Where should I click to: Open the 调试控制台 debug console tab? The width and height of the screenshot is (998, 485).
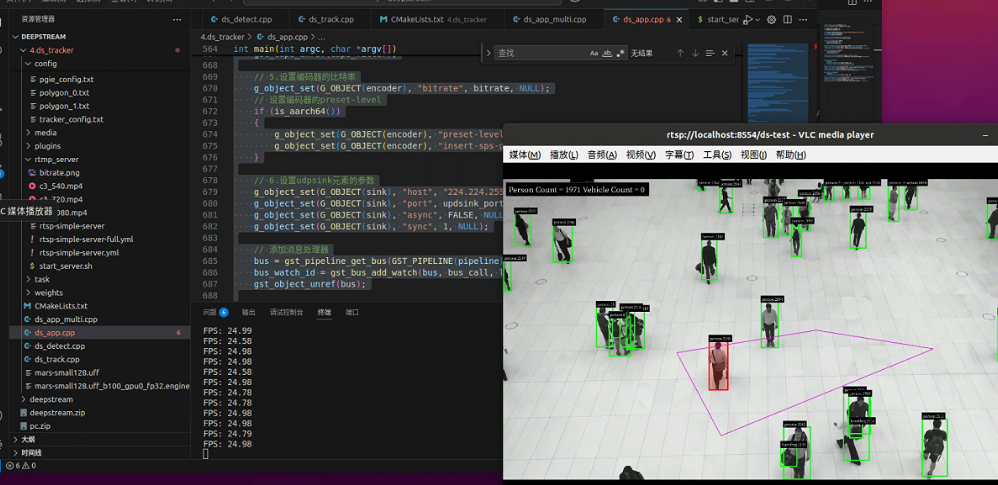tap(286, 312)
